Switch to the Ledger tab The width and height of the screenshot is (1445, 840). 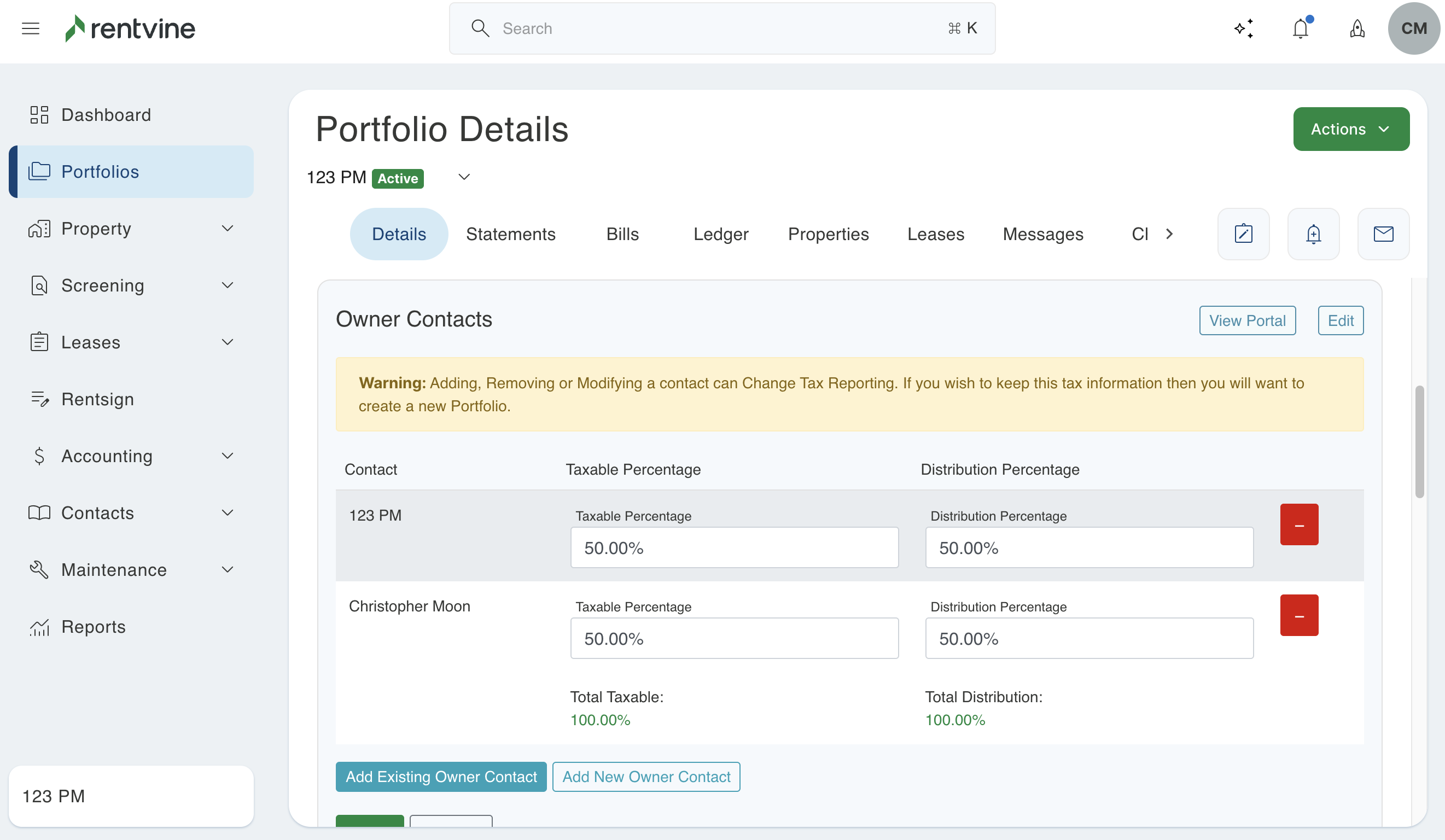coord(720,234)
